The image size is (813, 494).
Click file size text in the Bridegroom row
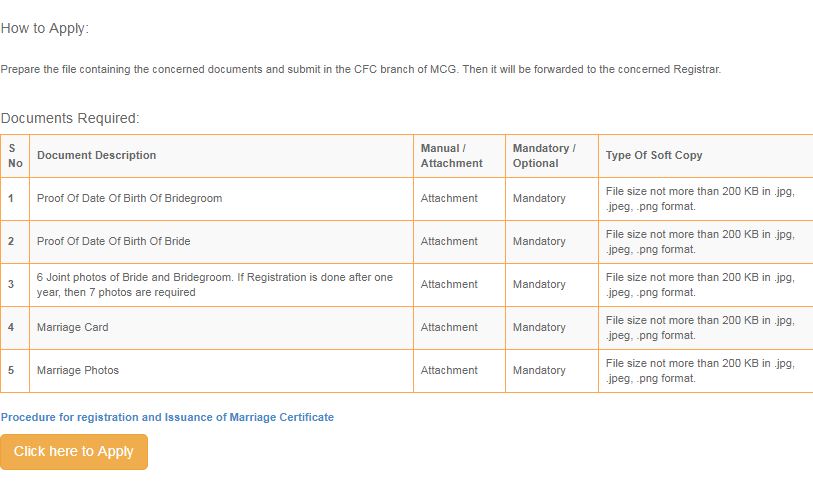pos(700,198)
